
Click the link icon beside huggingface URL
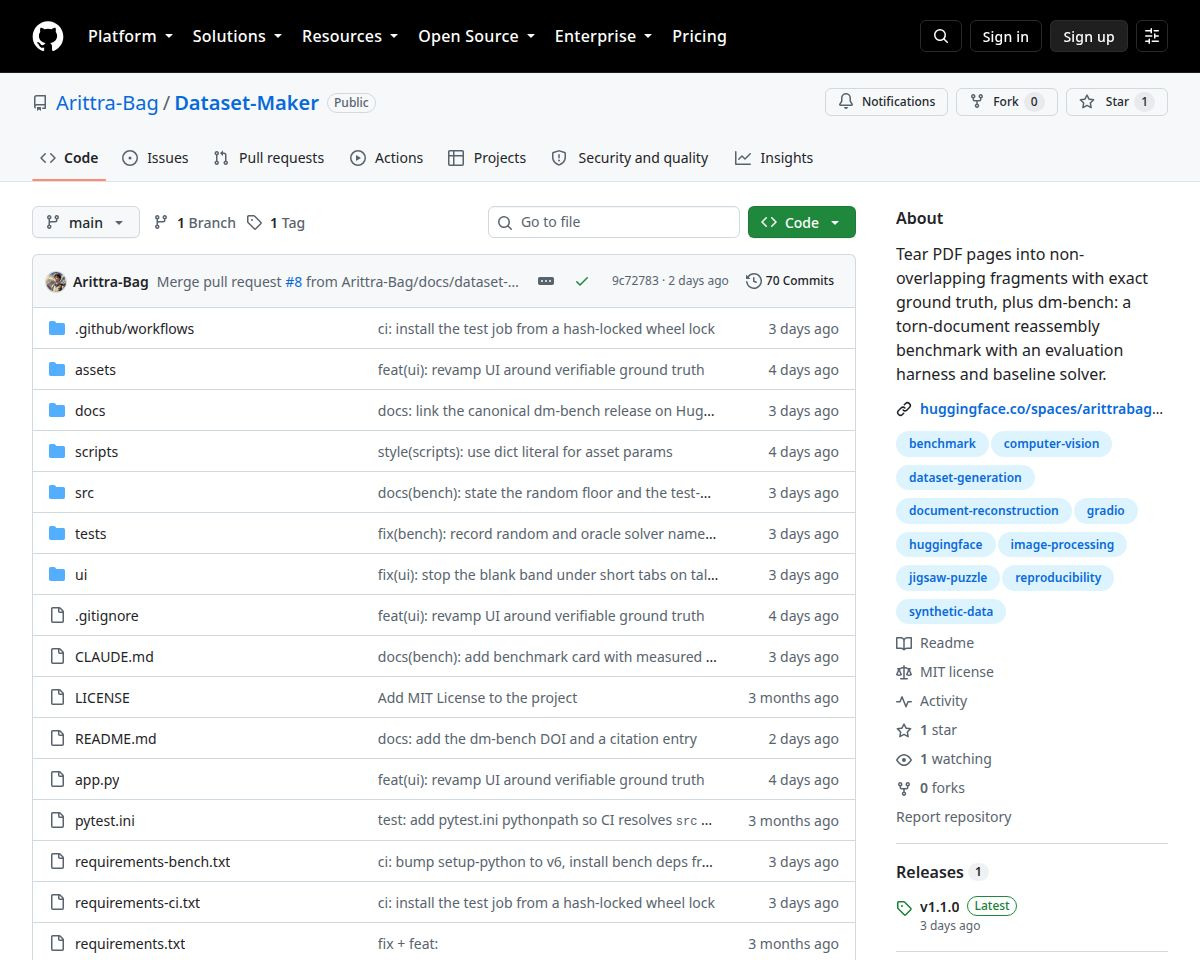tap(904, 409)
